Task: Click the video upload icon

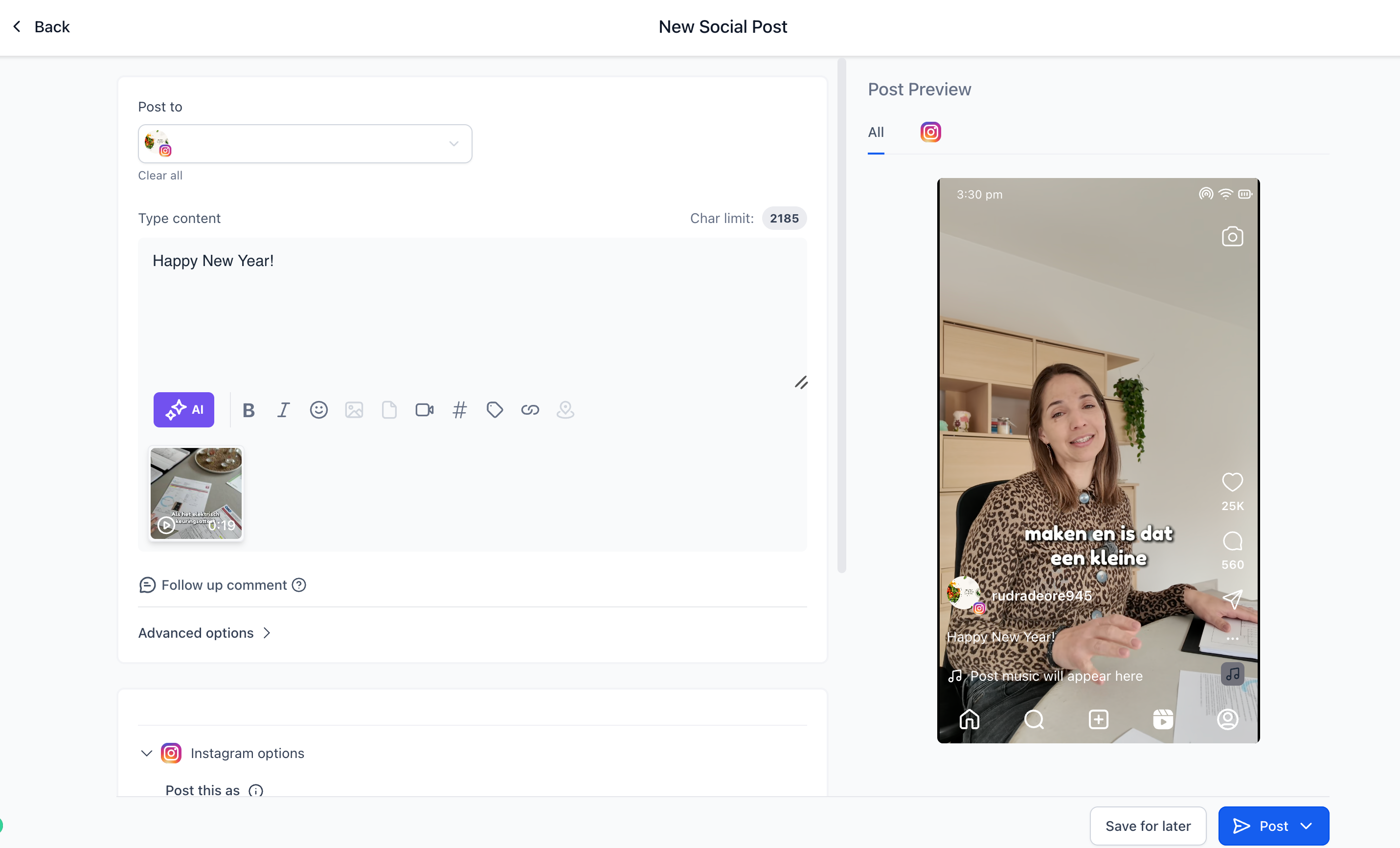Action: (x=425, y=409)
